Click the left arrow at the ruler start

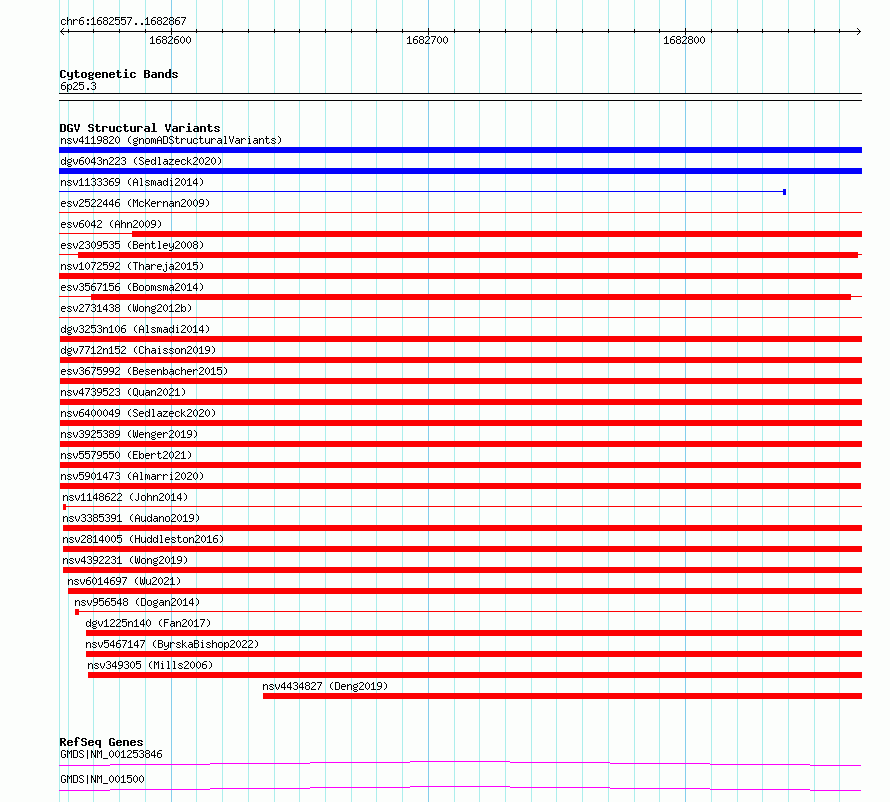[x=63, y=32]
